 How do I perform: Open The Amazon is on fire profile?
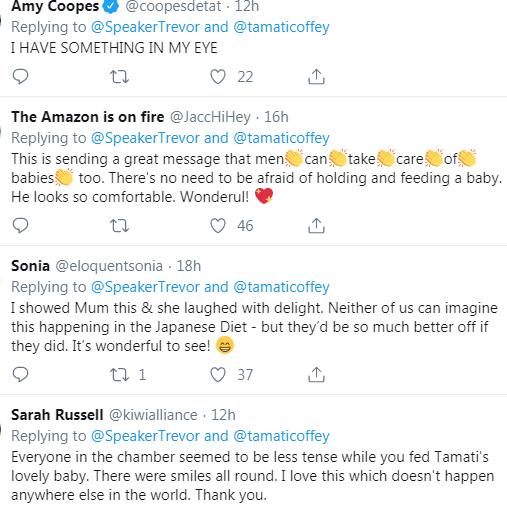(88, 117)
